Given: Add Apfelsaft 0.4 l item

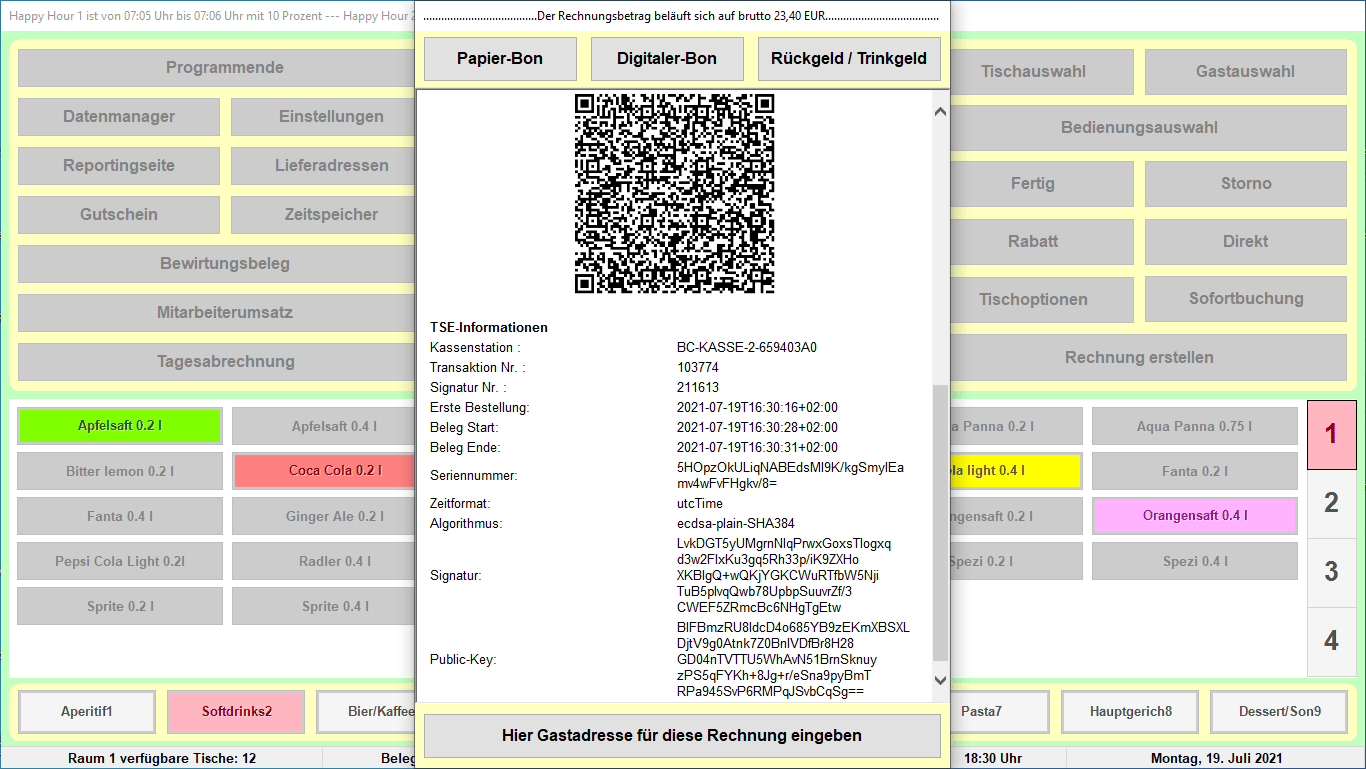Looking at the screenshot, I should point(323,427).
